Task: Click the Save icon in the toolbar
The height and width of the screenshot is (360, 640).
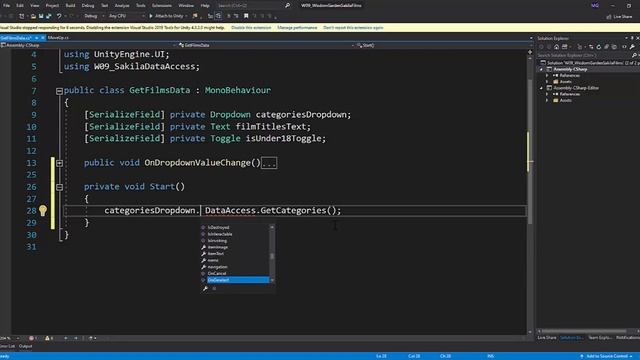Action: click(41, 16)
